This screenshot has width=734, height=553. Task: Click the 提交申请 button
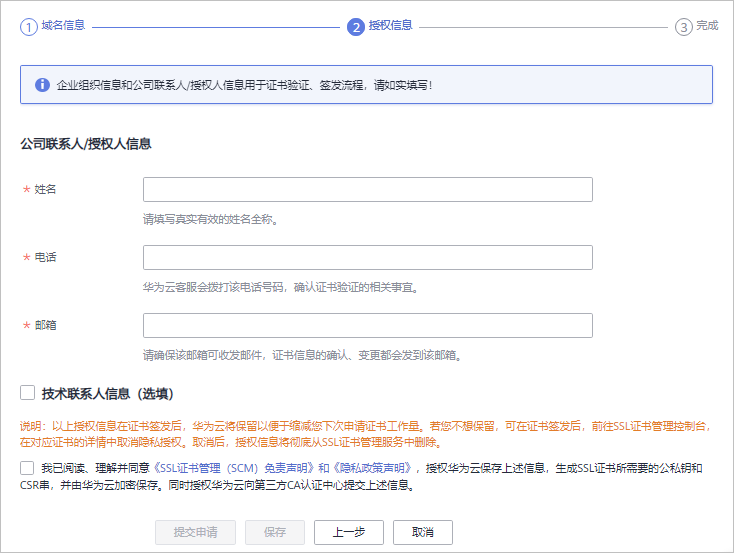(x=195, y=532)
